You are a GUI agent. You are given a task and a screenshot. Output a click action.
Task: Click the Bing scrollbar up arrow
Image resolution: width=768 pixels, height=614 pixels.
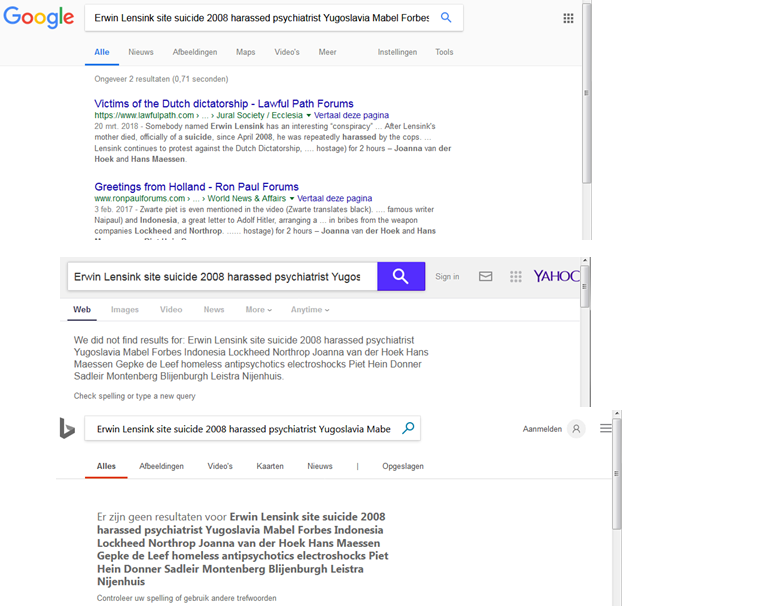(x=617, y=414)
